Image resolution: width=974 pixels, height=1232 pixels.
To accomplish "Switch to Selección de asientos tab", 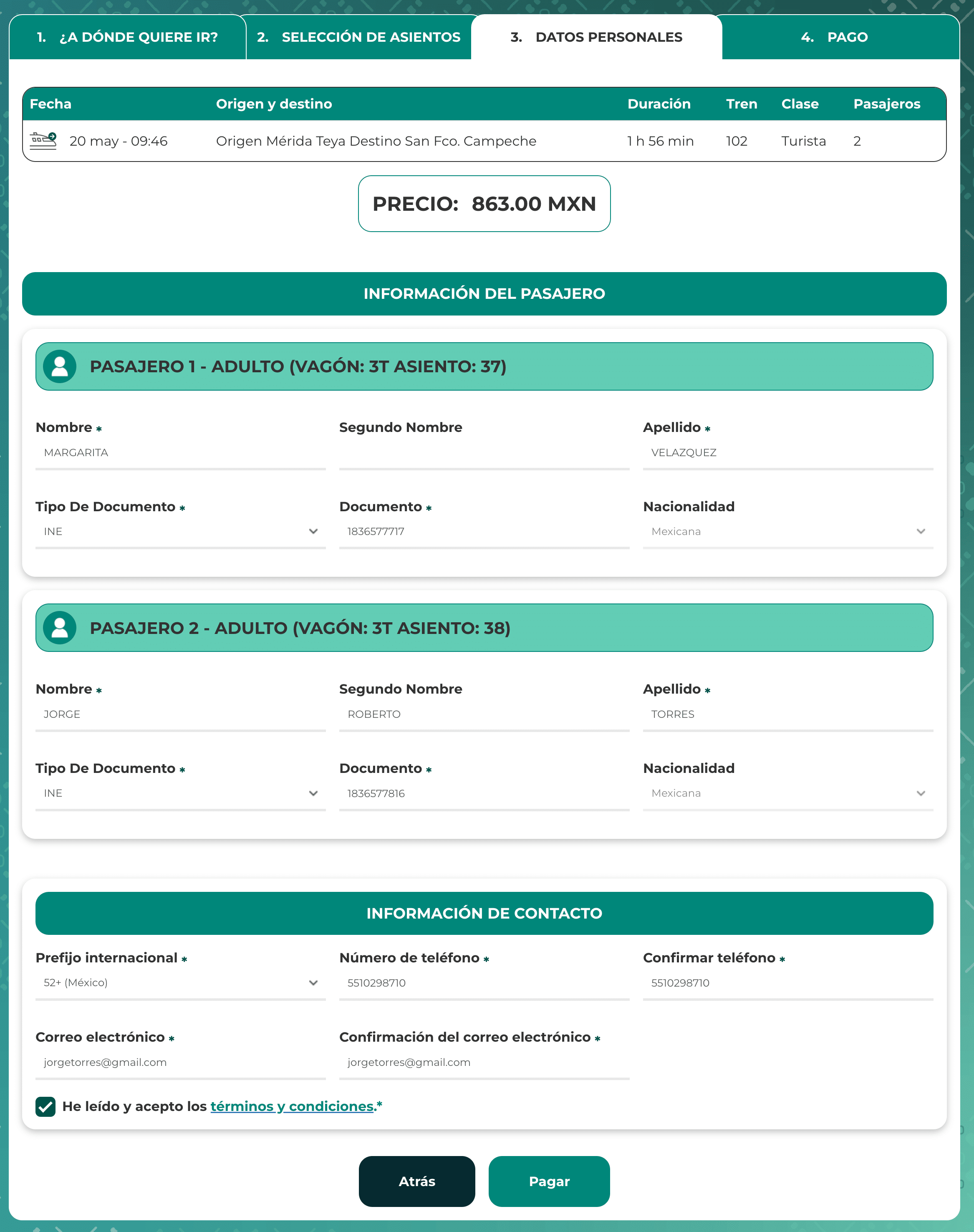I will click(x=359, y=37).
